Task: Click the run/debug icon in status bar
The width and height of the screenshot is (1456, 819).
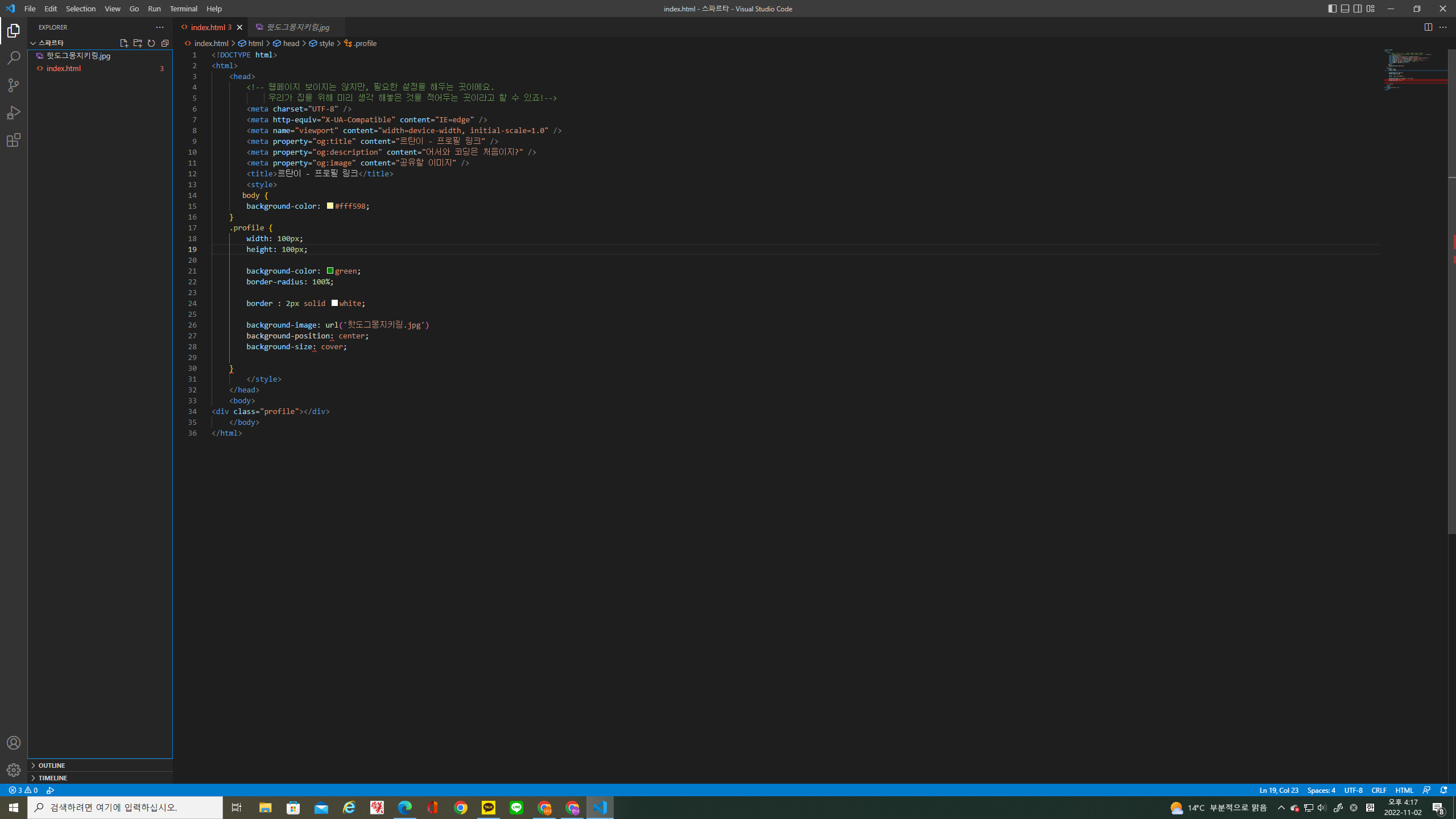Action: pos(51,790)
